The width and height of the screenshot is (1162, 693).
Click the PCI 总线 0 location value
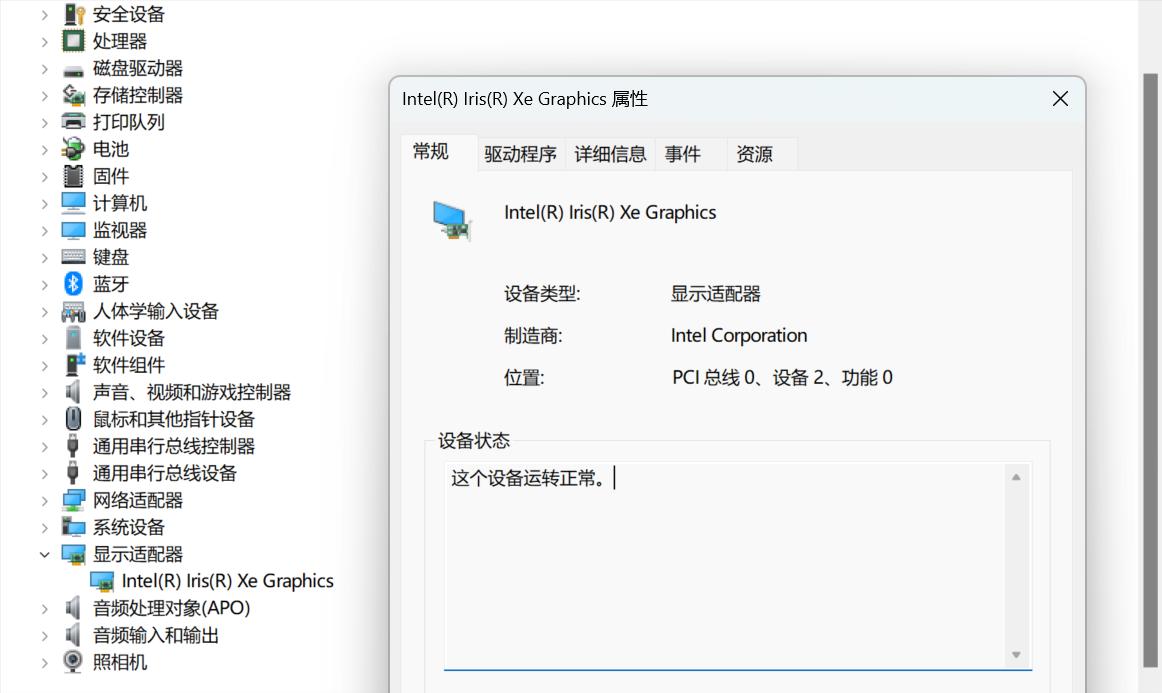point(782,377)
